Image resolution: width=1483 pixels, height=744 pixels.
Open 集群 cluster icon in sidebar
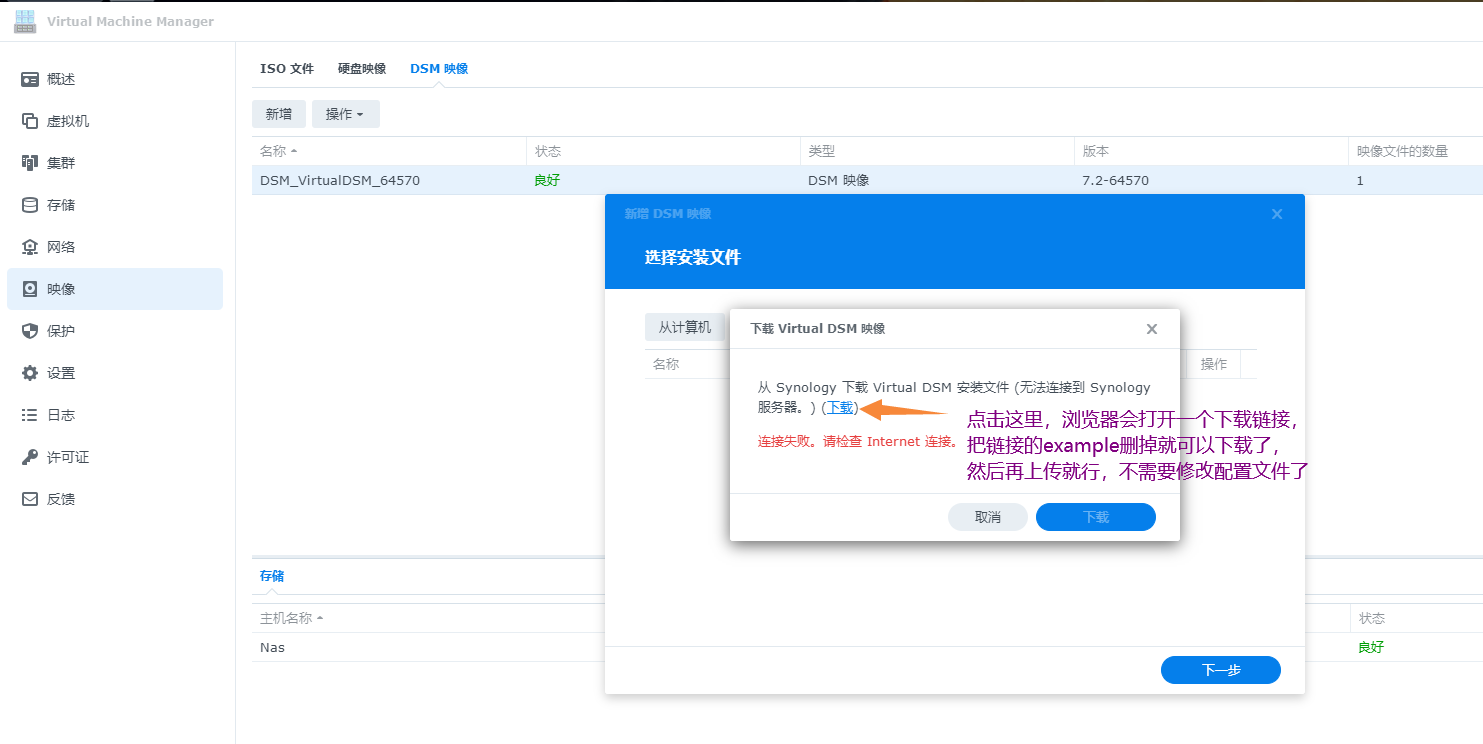[30, 163]
